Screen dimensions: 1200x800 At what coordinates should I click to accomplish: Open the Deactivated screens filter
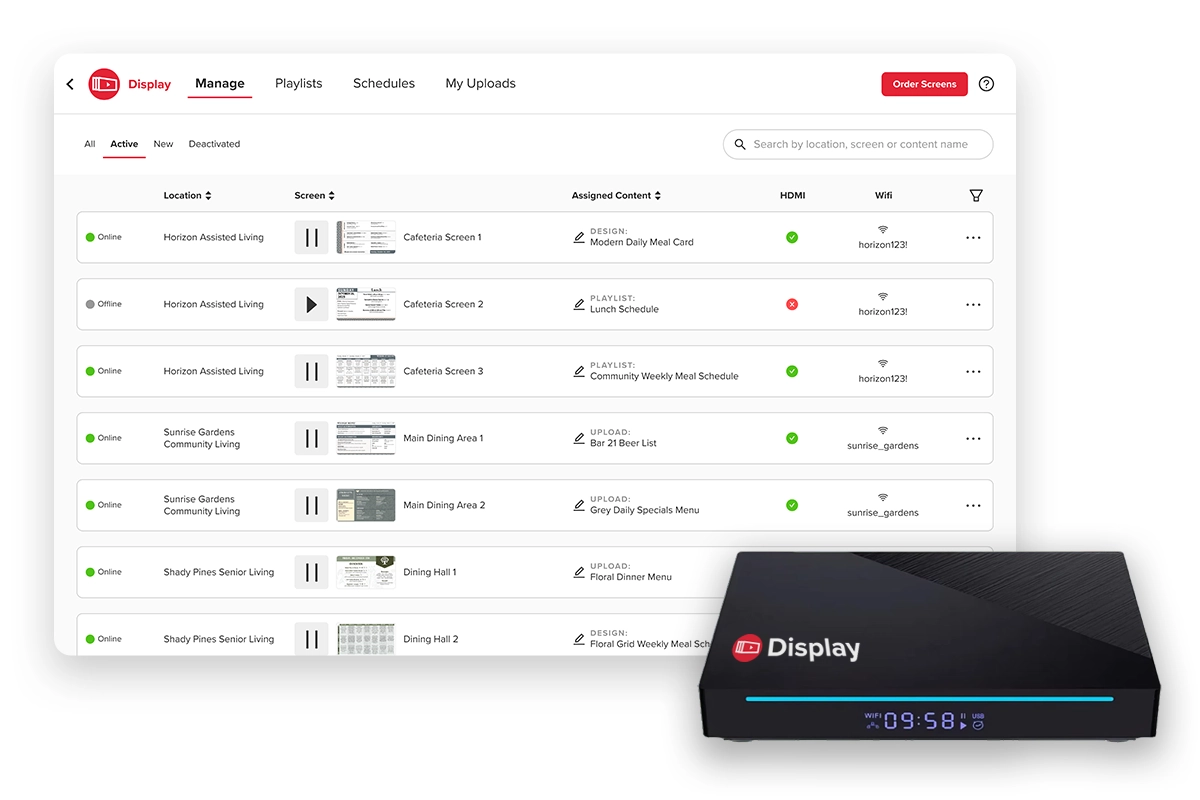214,144
